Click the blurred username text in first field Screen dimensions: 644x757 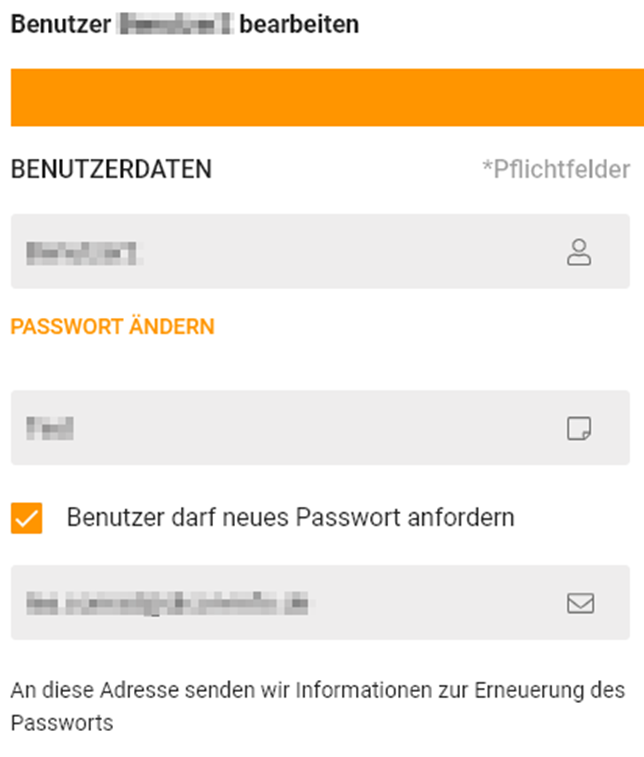tap(83, 252)
